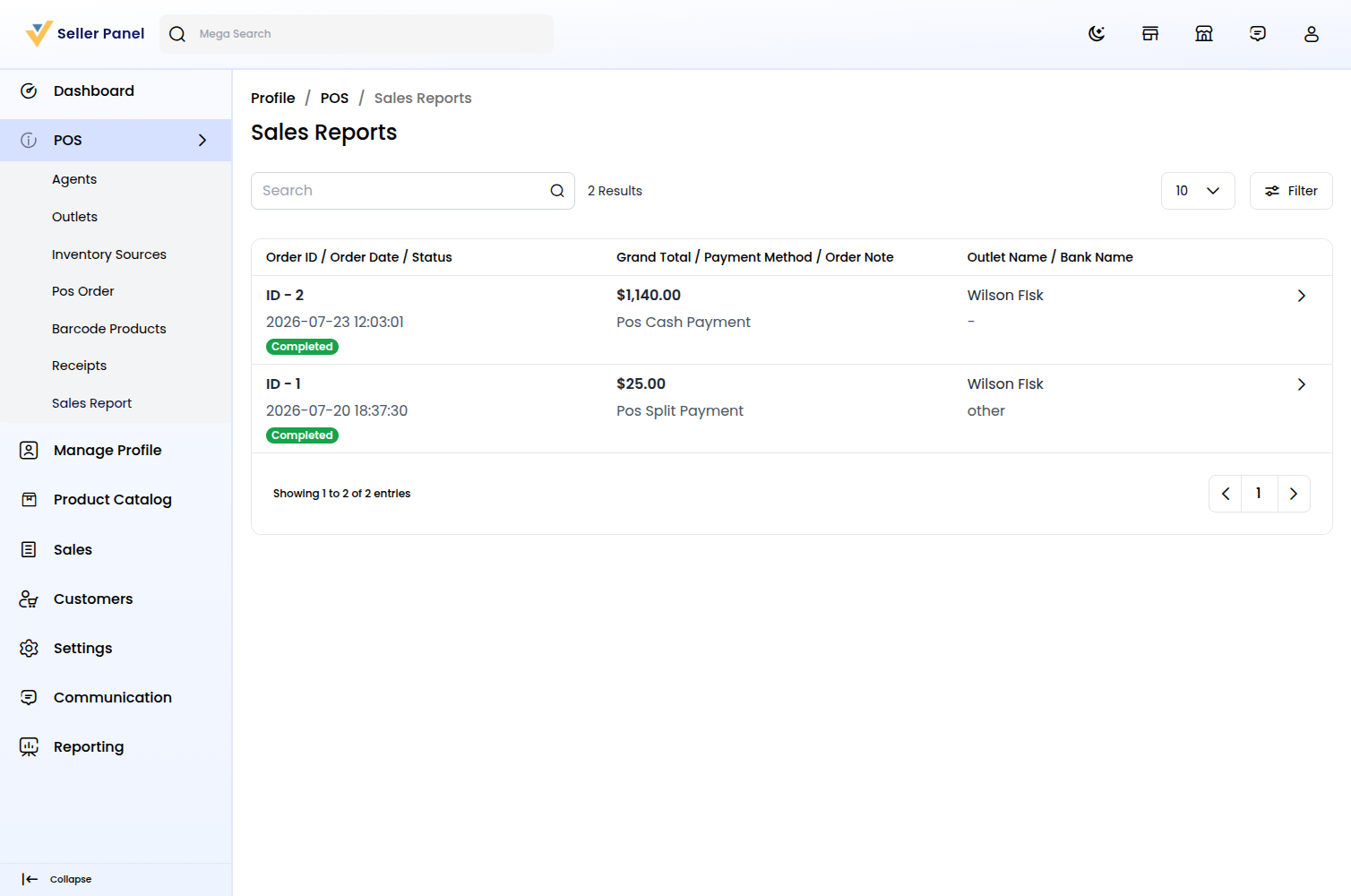Click order 'ID - 1' text
Viewport: 1351px width, 896px height.
[283, 384]
